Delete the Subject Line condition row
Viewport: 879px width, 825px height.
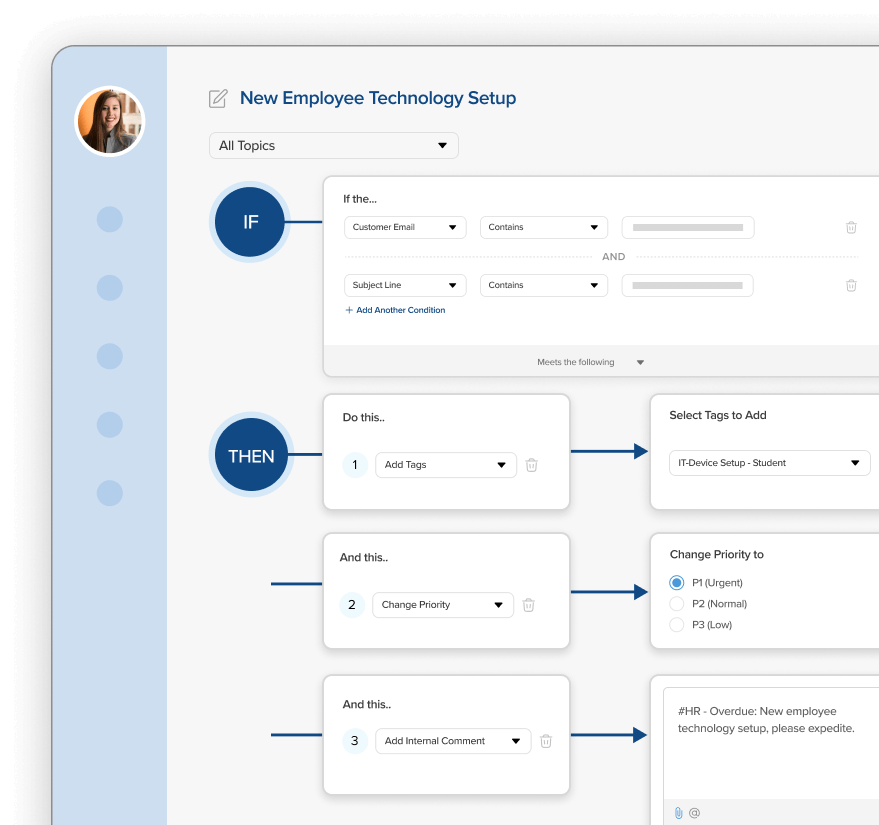[851, 285]
